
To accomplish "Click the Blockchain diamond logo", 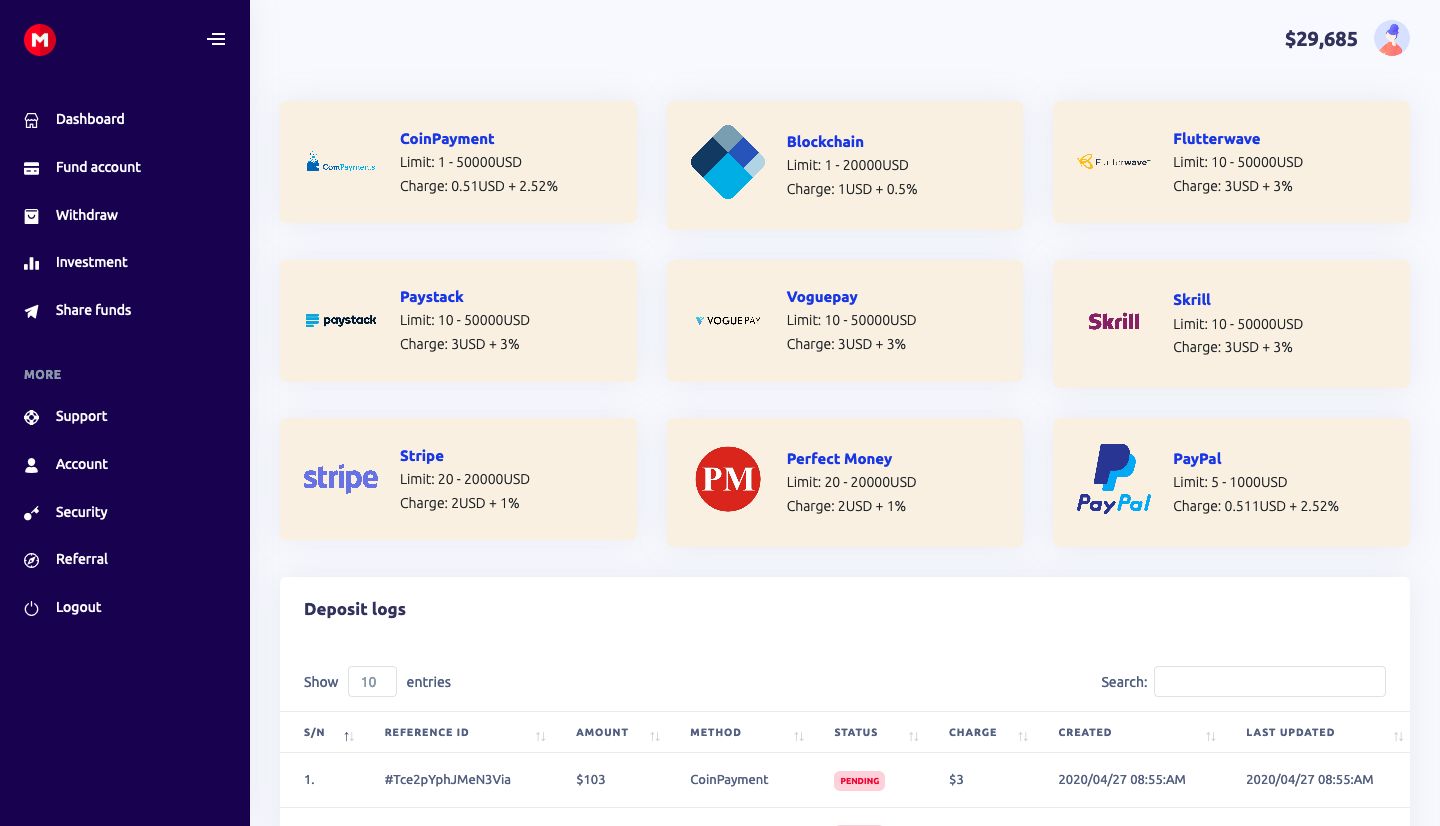I will 728,162.
